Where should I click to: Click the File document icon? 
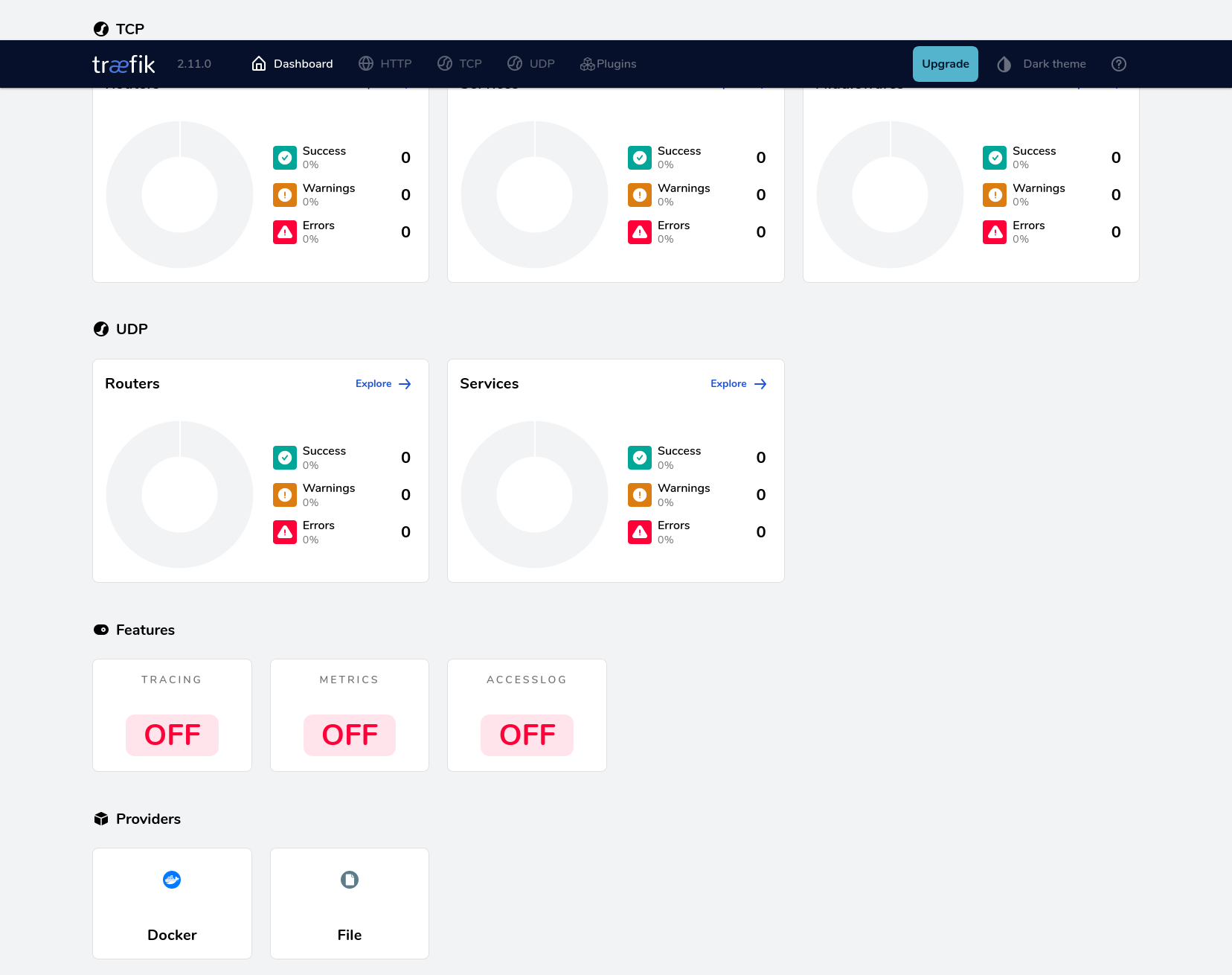coord(350,880)
